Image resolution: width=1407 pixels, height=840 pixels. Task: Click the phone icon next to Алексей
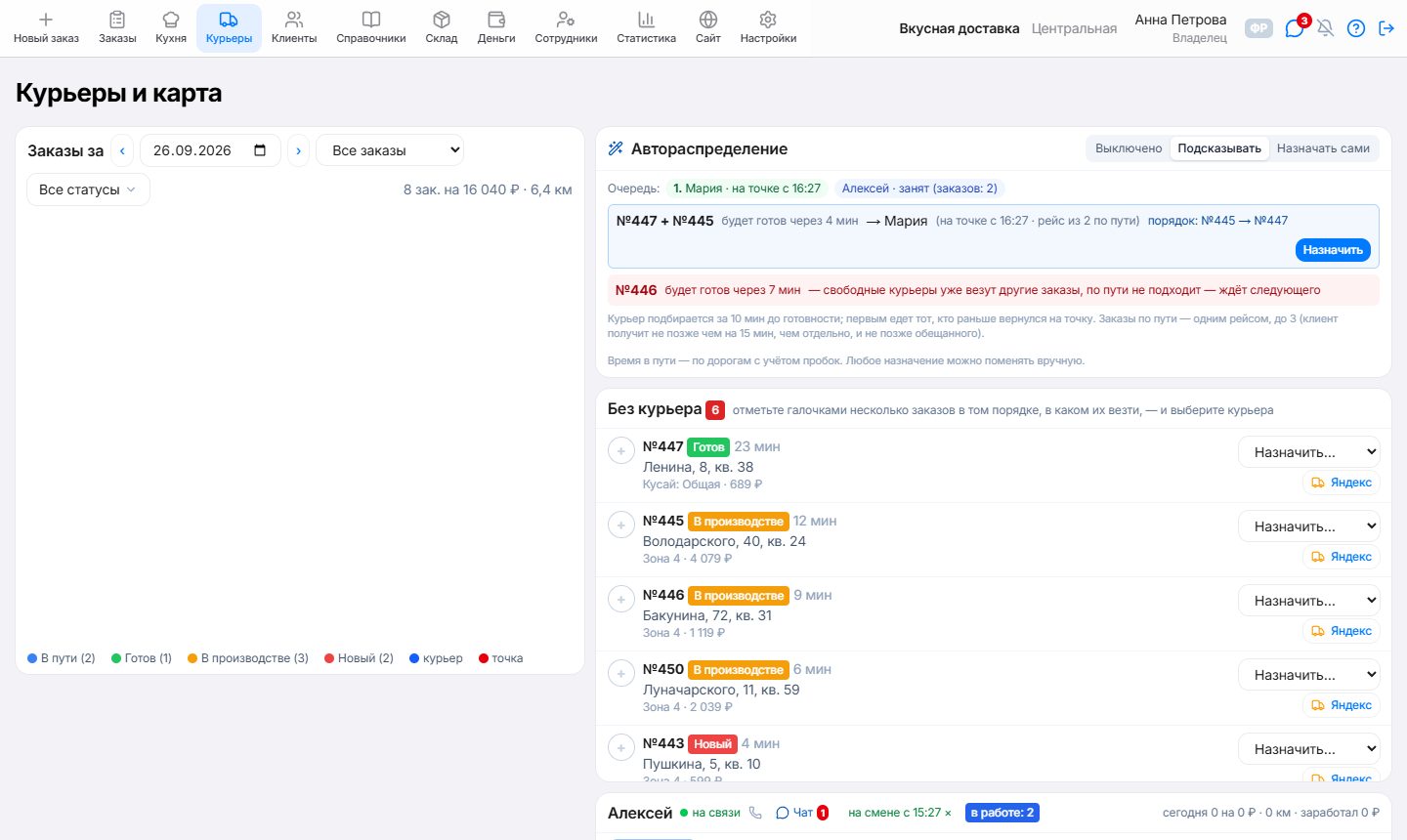755,813
